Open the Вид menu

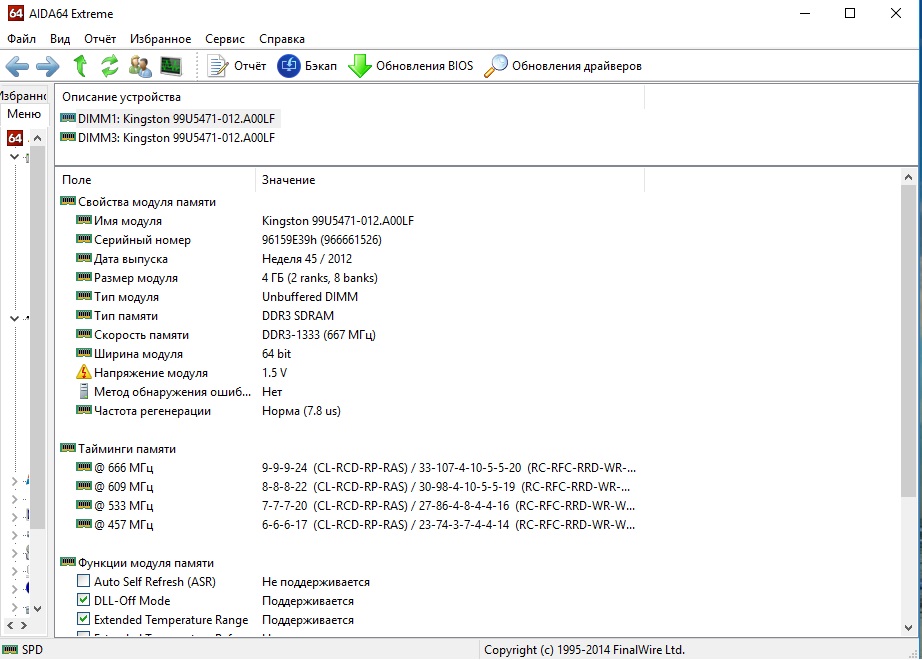[60, 39]
